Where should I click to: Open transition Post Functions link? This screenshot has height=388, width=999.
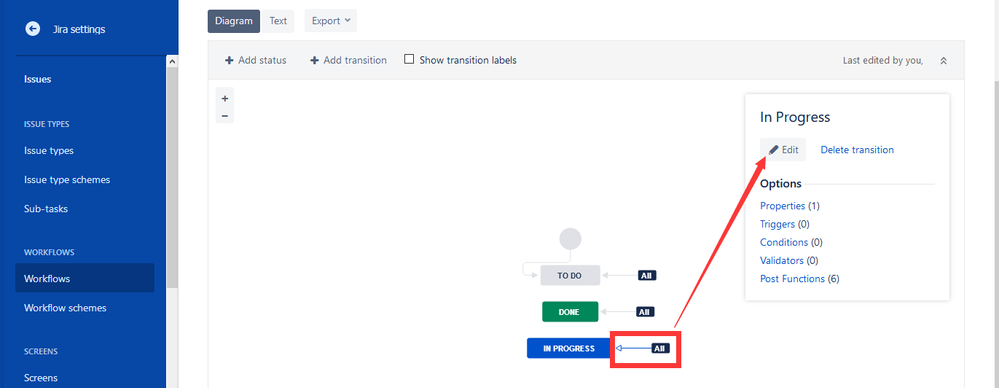[793, 278]
